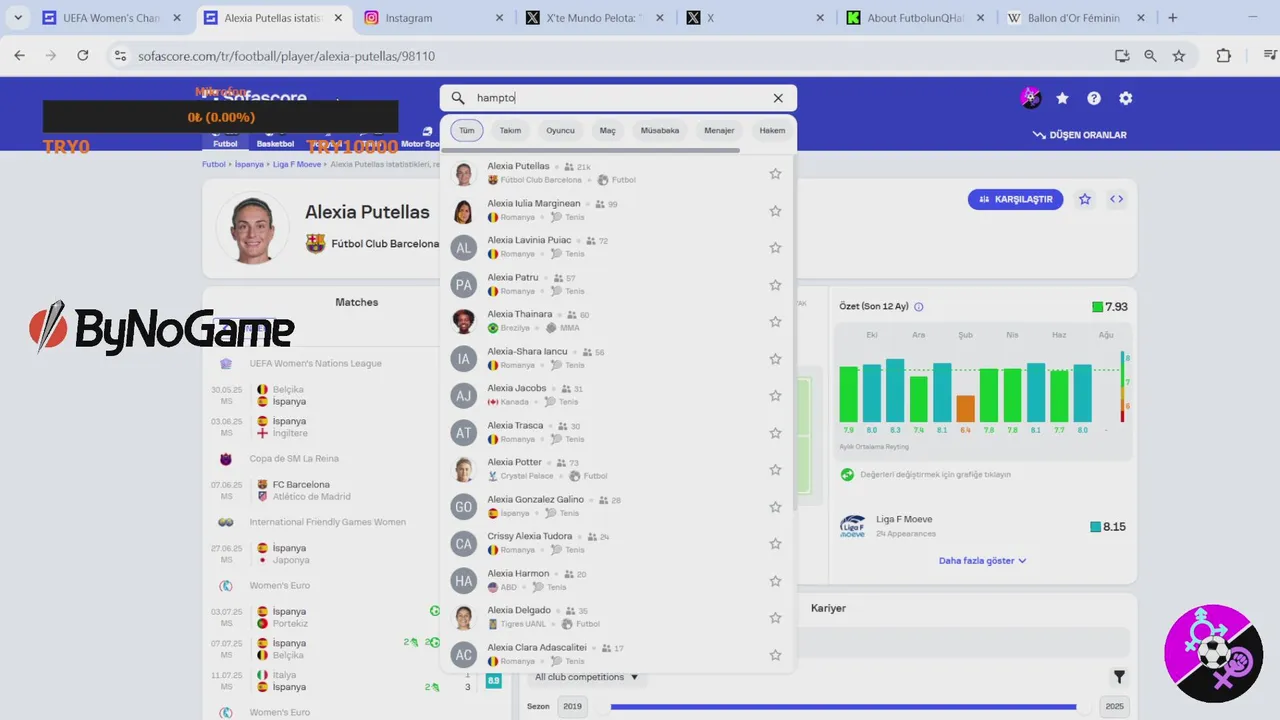The image size is (1280, 720).
Task: Click Liga F Moeve stats row
Action: tap(984, 526)
